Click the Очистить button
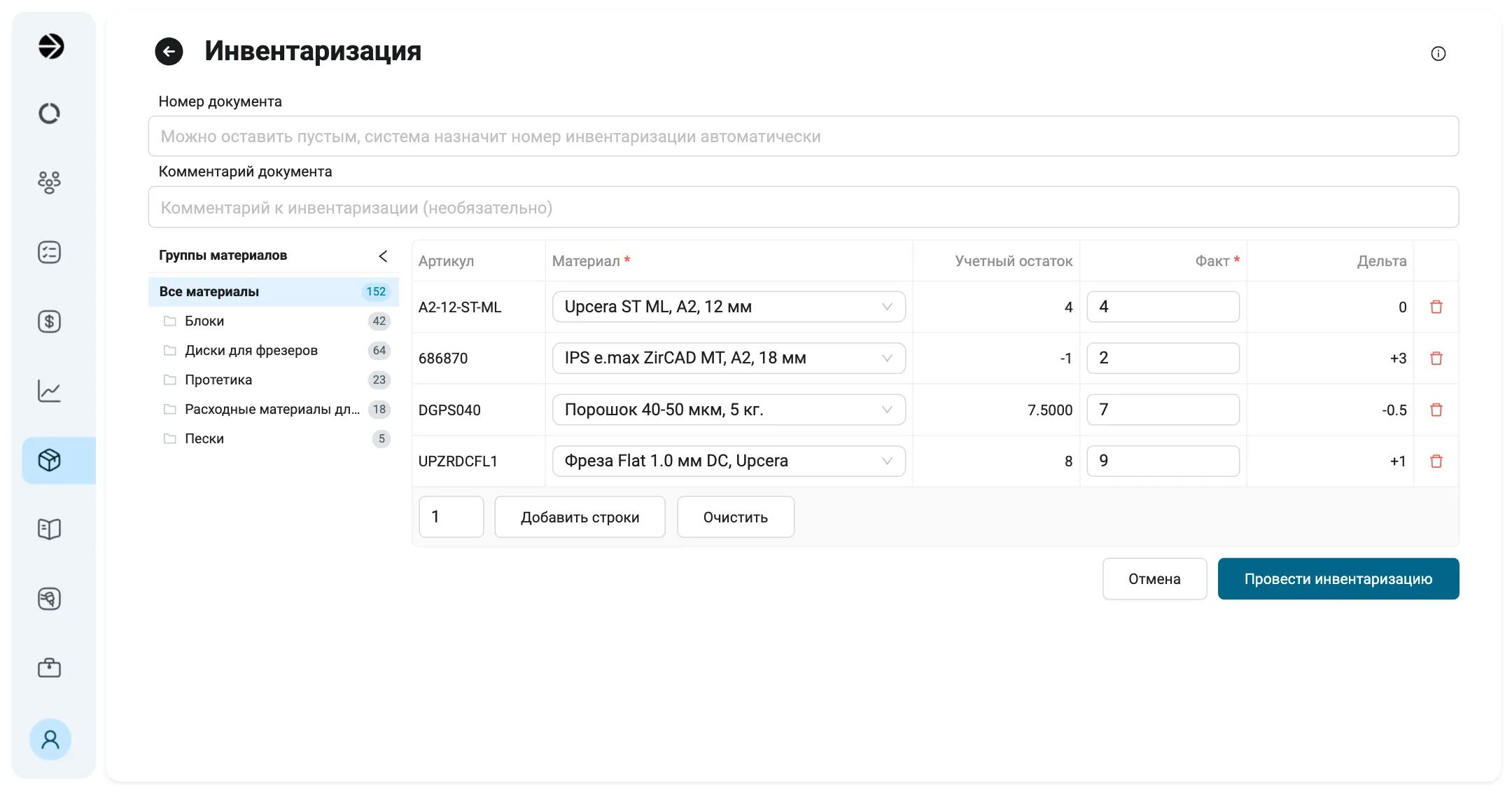The height and width of the screenshot is (792, 1512). 736,517
